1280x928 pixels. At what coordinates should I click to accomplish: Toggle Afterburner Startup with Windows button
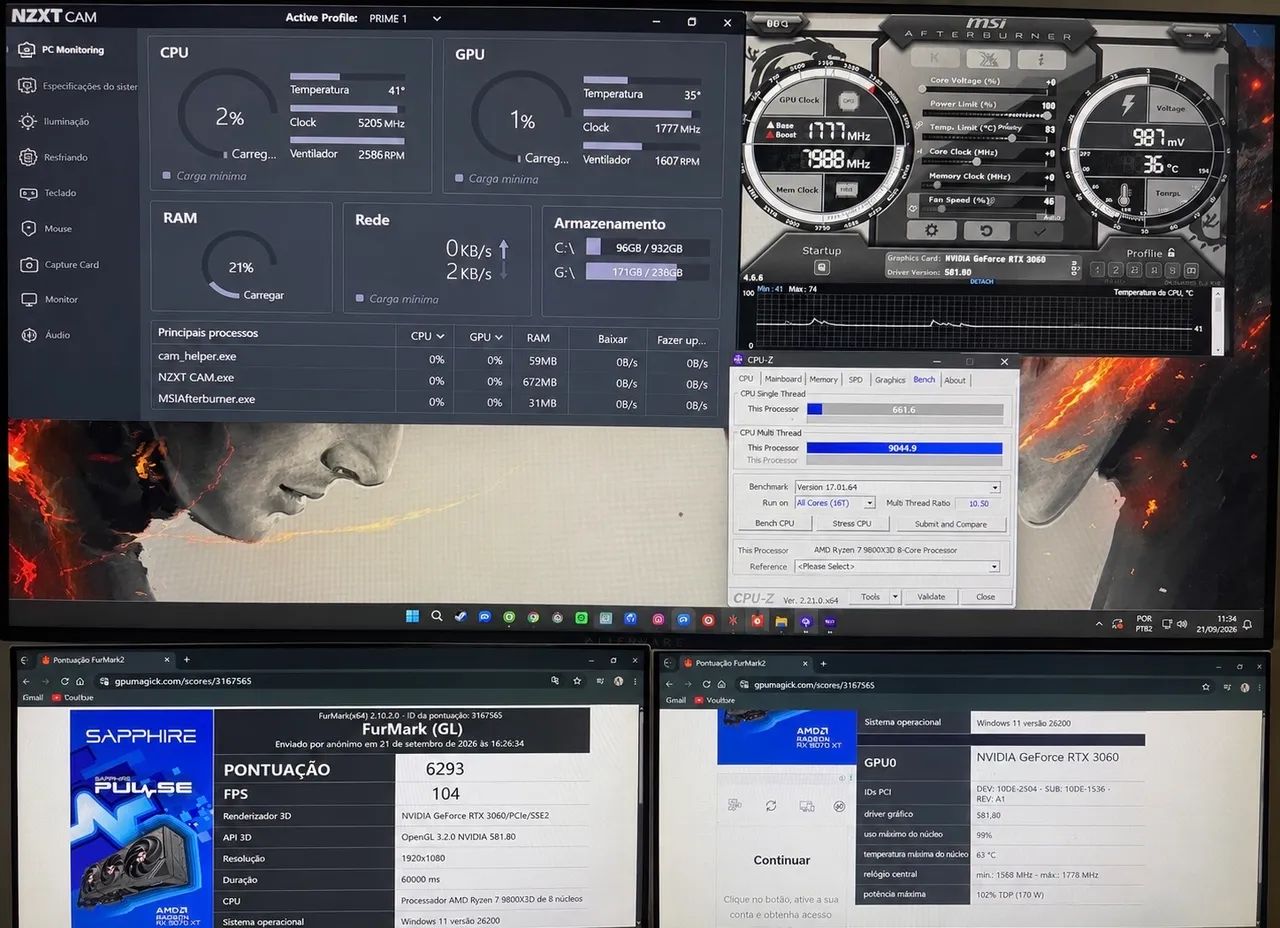pos(822,267)
